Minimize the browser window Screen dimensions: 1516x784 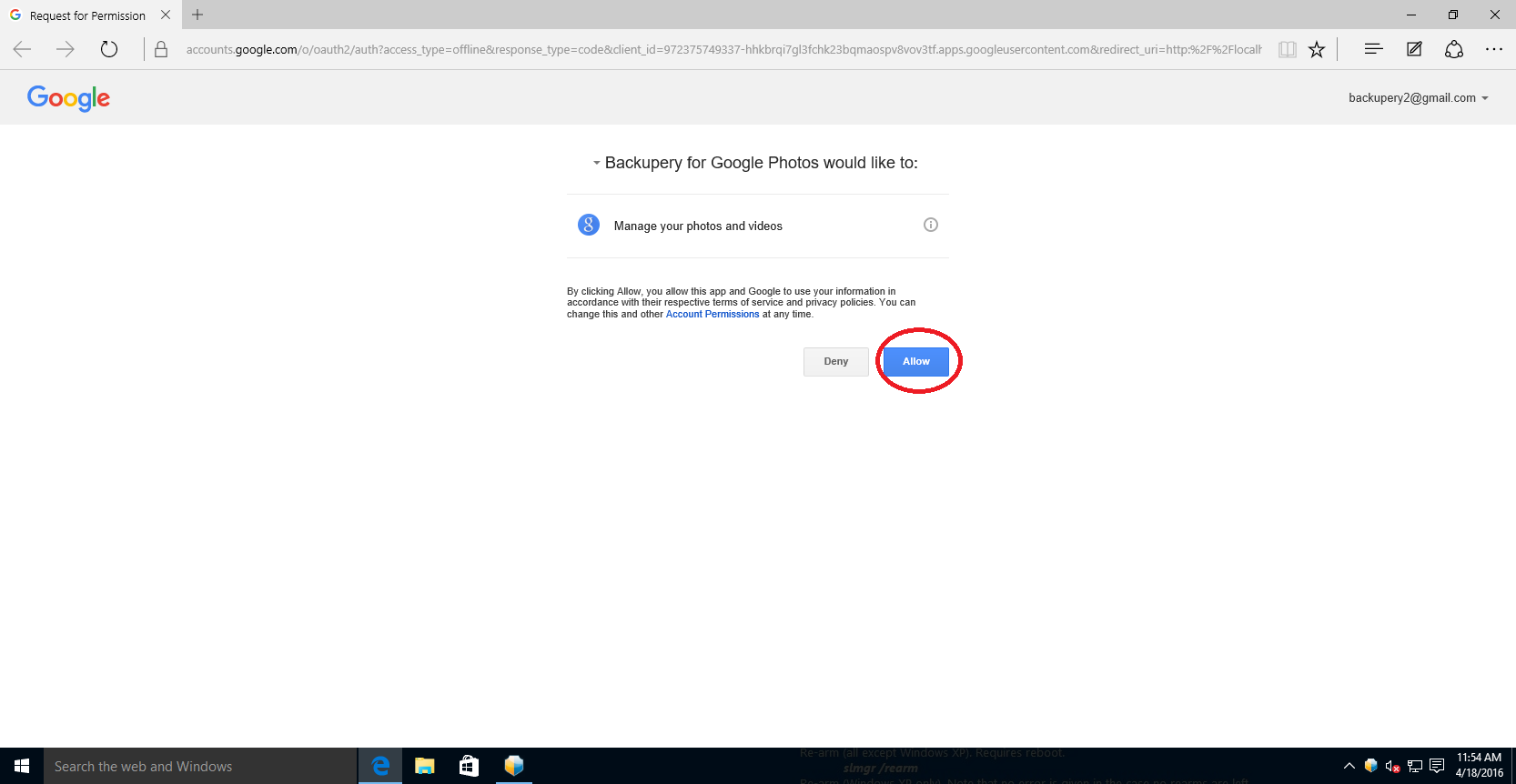pyautogui.click(x=1411, y=15)
